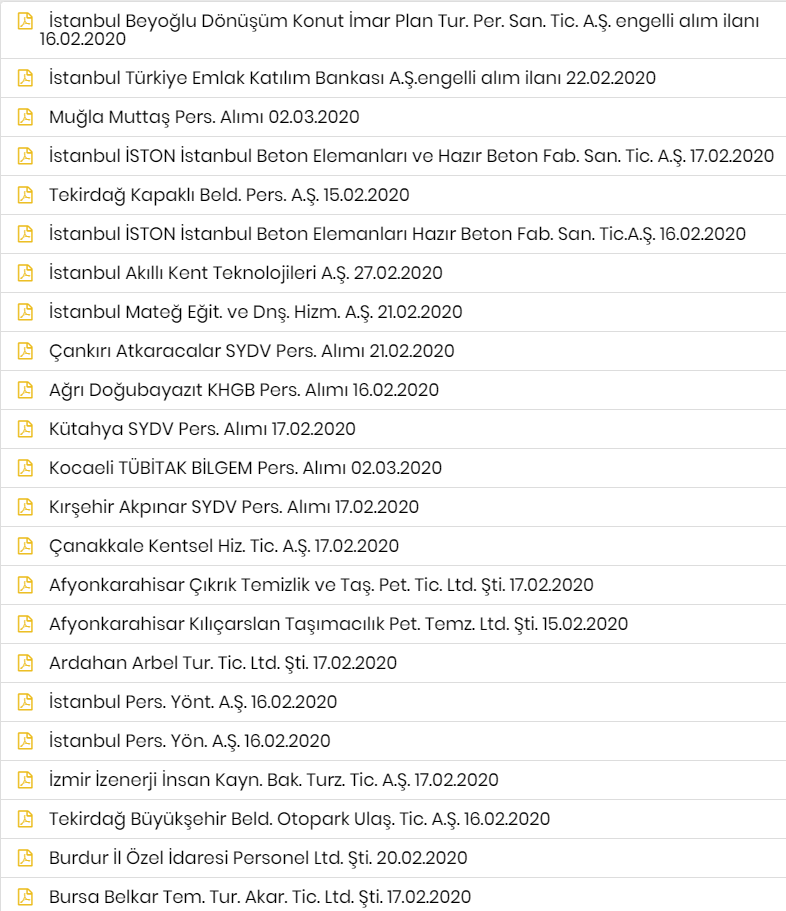
Task: Click PDF icon next to Muğla Muttaş
Action: pyautogui.click(x=25, y=117)
